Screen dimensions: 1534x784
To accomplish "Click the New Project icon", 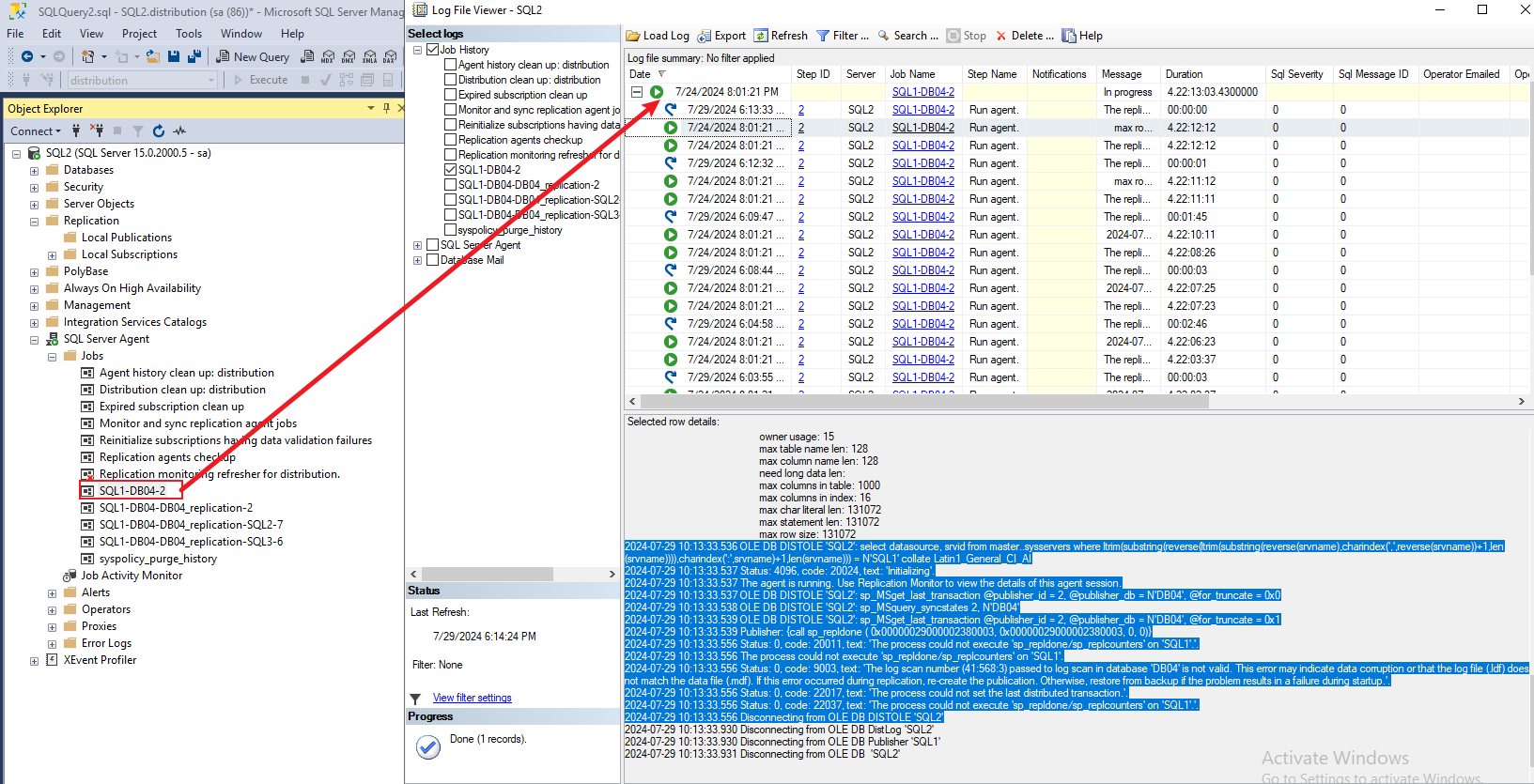I will pos(87,57).
